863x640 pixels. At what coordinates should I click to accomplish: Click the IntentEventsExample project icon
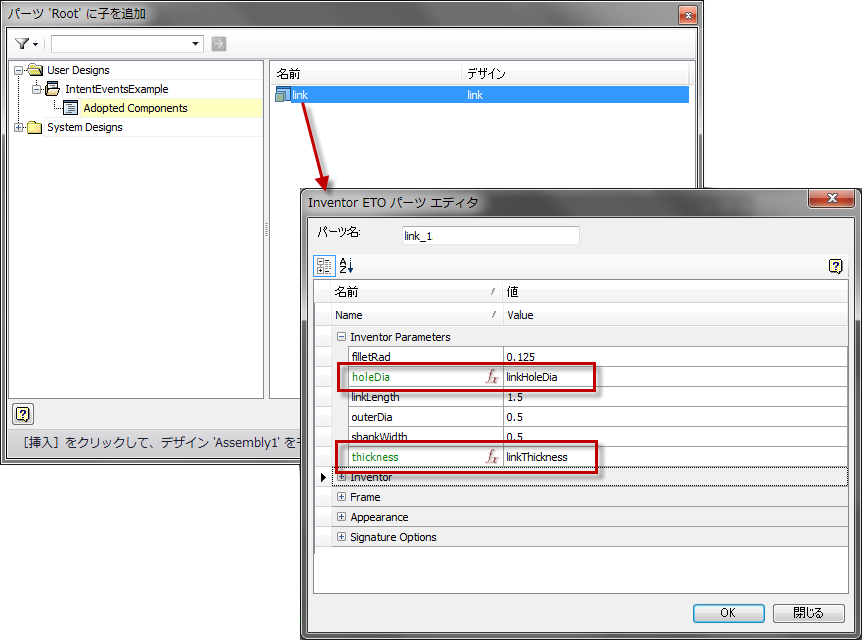[52, 89]
